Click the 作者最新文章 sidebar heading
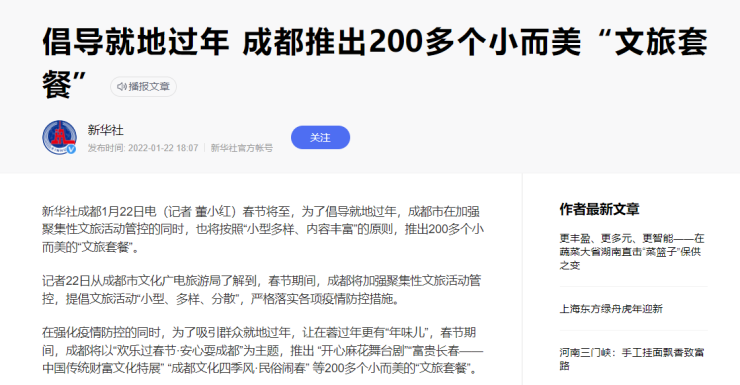Screen dimensions: 740x385 (x=599, y=209)
